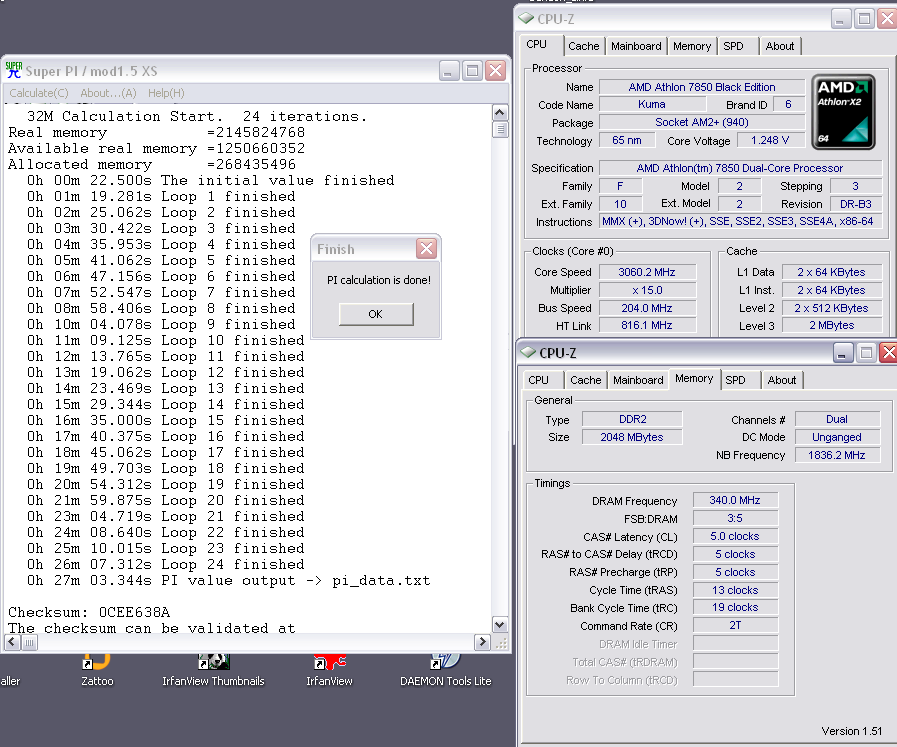This screenshot has width=897, height=747.
Task: Click the Package value 'Socket AM2+ (940)'
Action: pos(702,122)
